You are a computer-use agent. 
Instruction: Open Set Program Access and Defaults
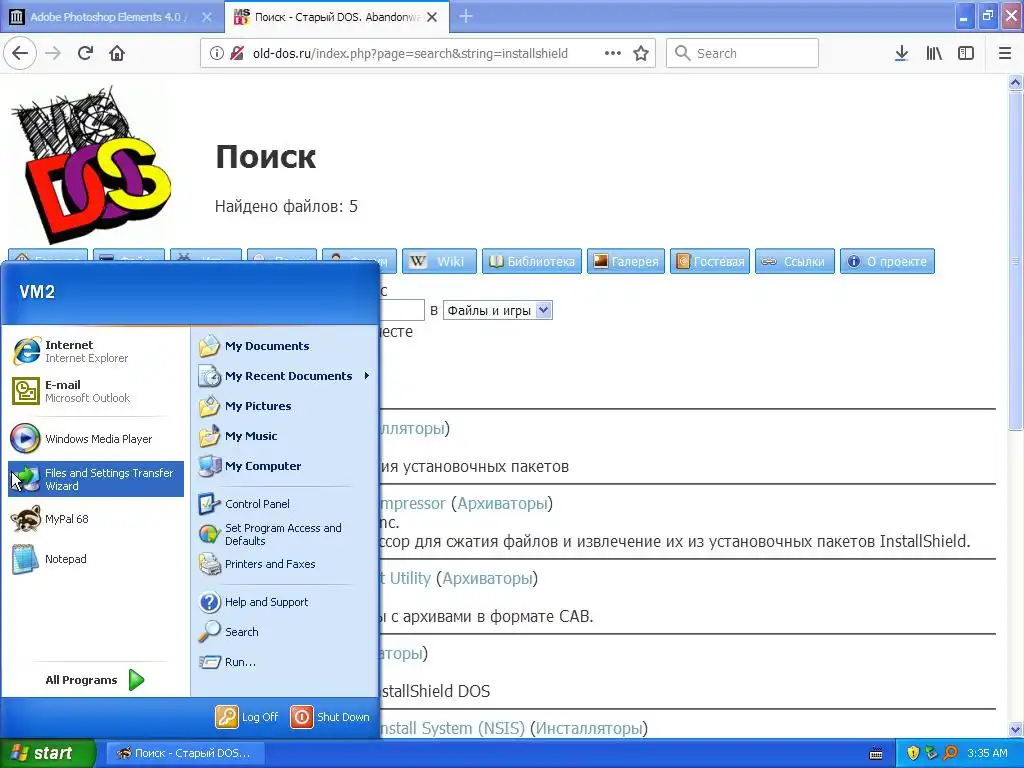[x=284, y=534]
